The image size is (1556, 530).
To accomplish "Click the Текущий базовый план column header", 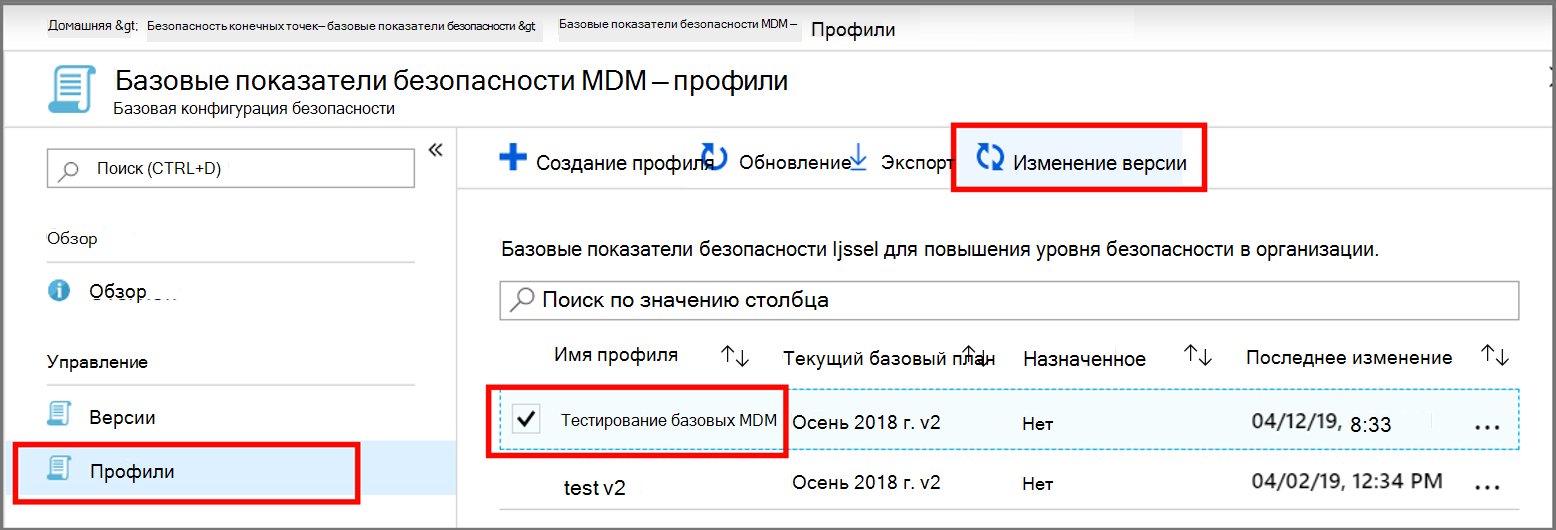I will coord(888,358).
